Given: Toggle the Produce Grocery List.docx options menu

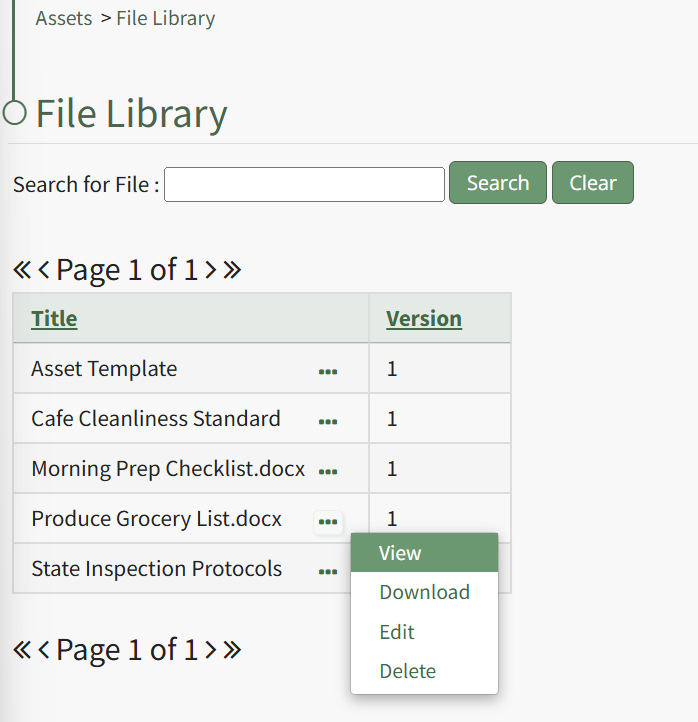Looking at the screenshot, I should click(x=327, y=521).
